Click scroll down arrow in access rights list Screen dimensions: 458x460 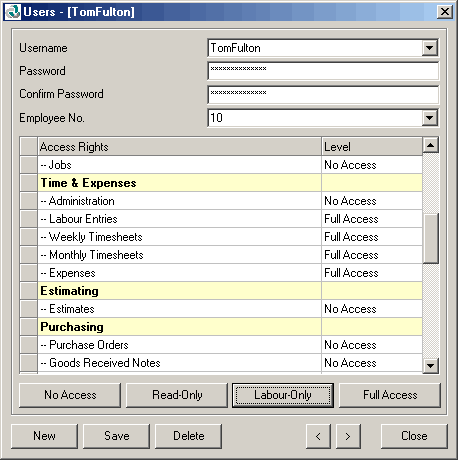(431, 366)
